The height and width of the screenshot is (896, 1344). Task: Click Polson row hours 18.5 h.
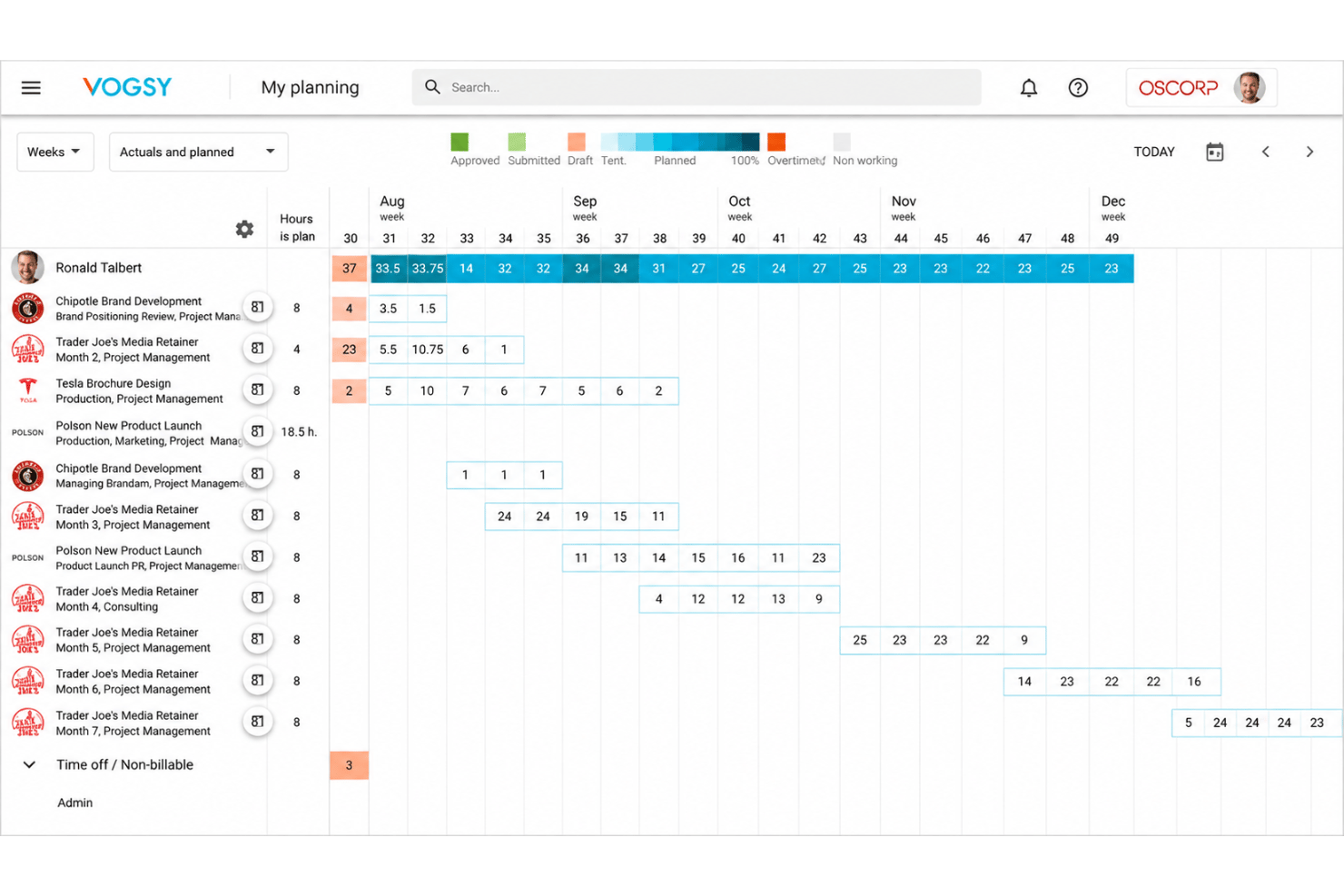tap(299, 432)
